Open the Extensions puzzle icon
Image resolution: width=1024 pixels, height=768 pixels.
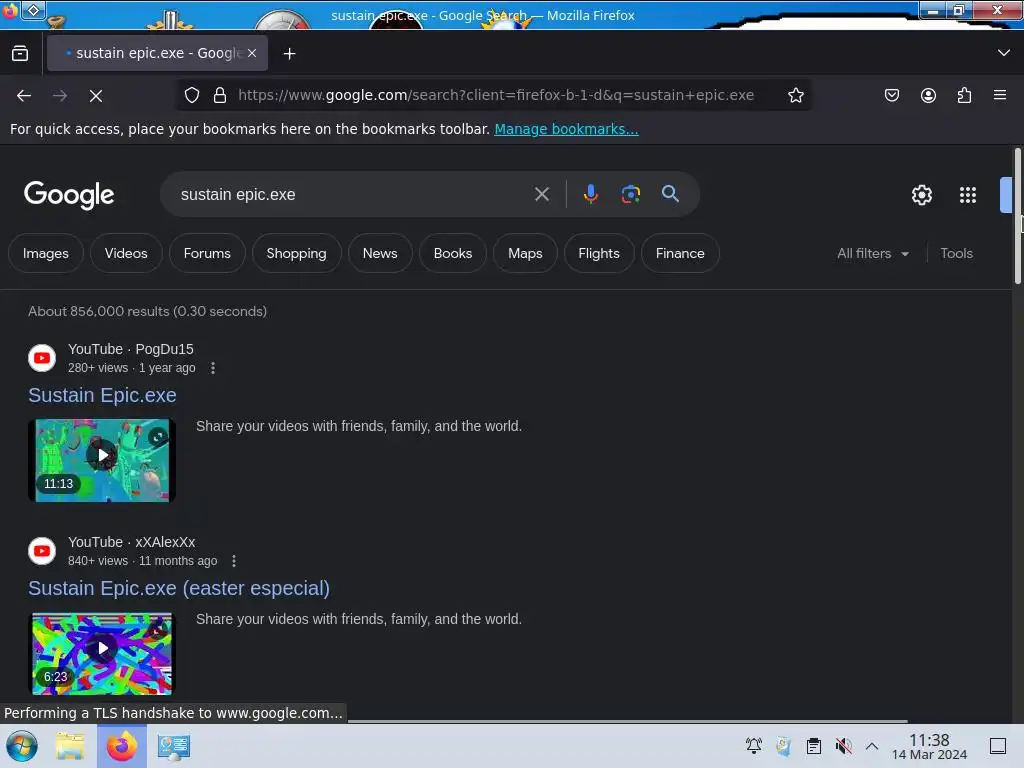(964, 95)
